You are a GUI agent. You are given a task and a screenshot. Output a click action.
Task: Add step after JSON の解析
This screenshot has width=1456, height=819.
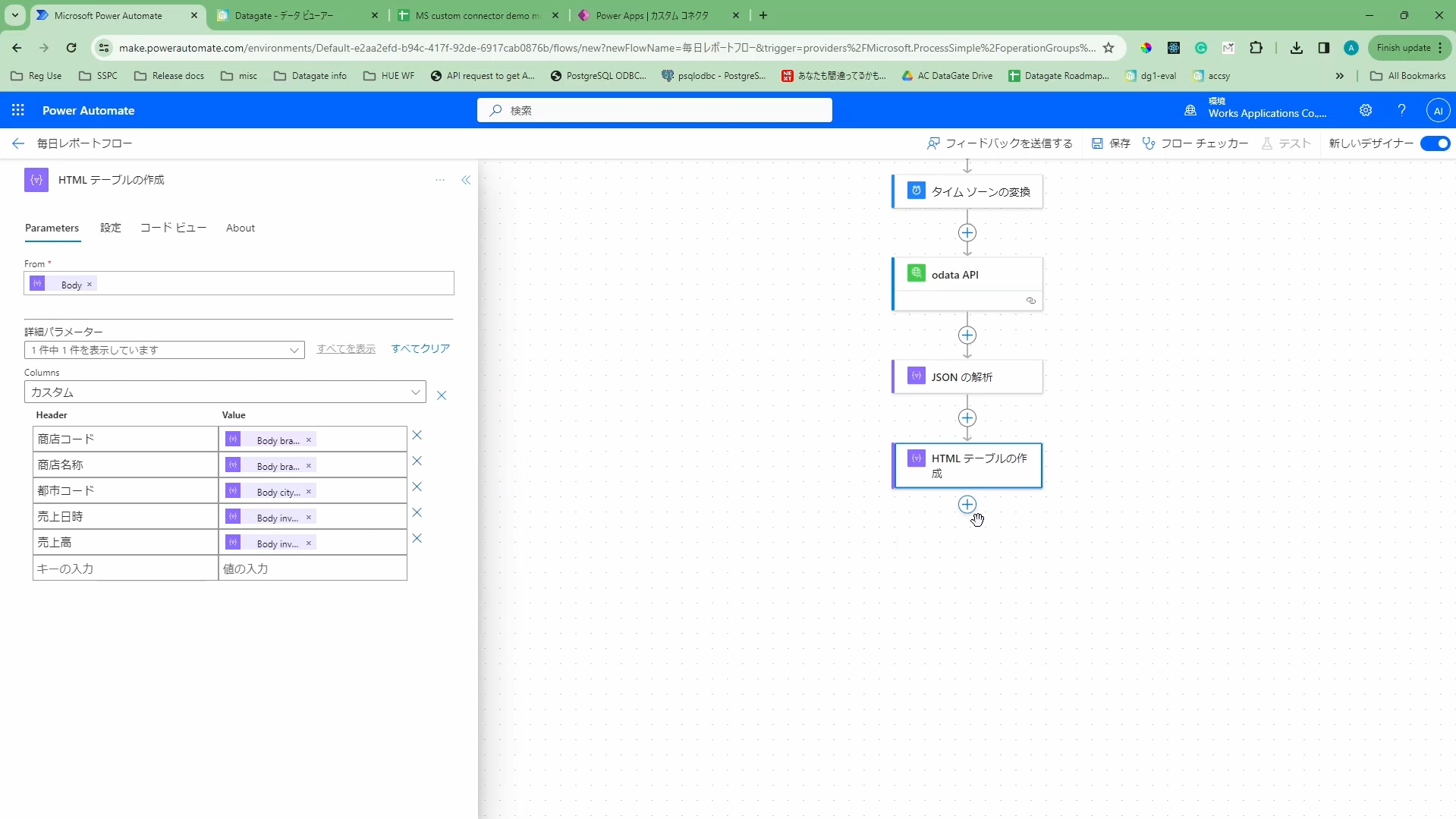point(967,418)
